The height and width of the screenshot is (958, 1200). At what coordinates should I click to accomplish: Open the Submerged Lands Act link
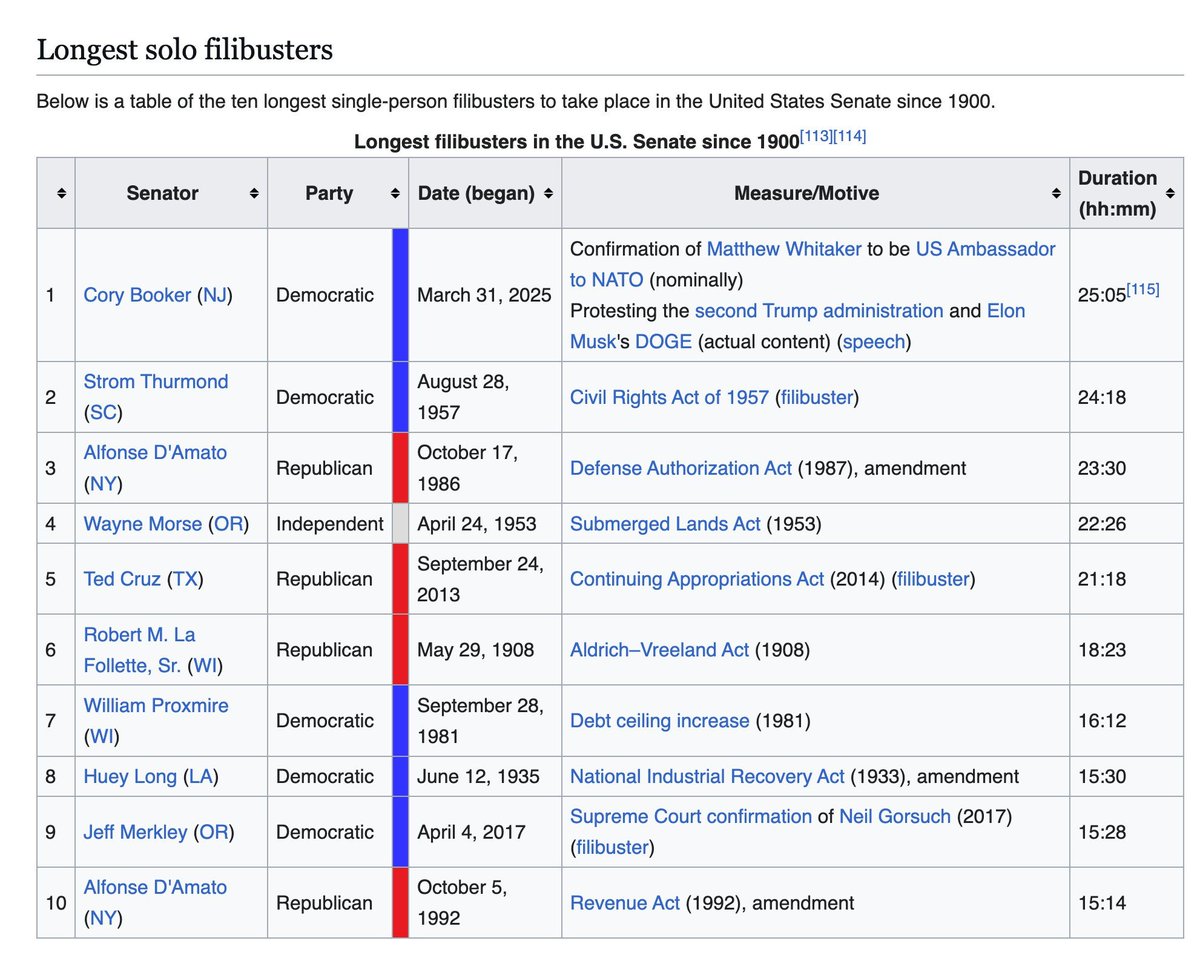coord(665,524)
